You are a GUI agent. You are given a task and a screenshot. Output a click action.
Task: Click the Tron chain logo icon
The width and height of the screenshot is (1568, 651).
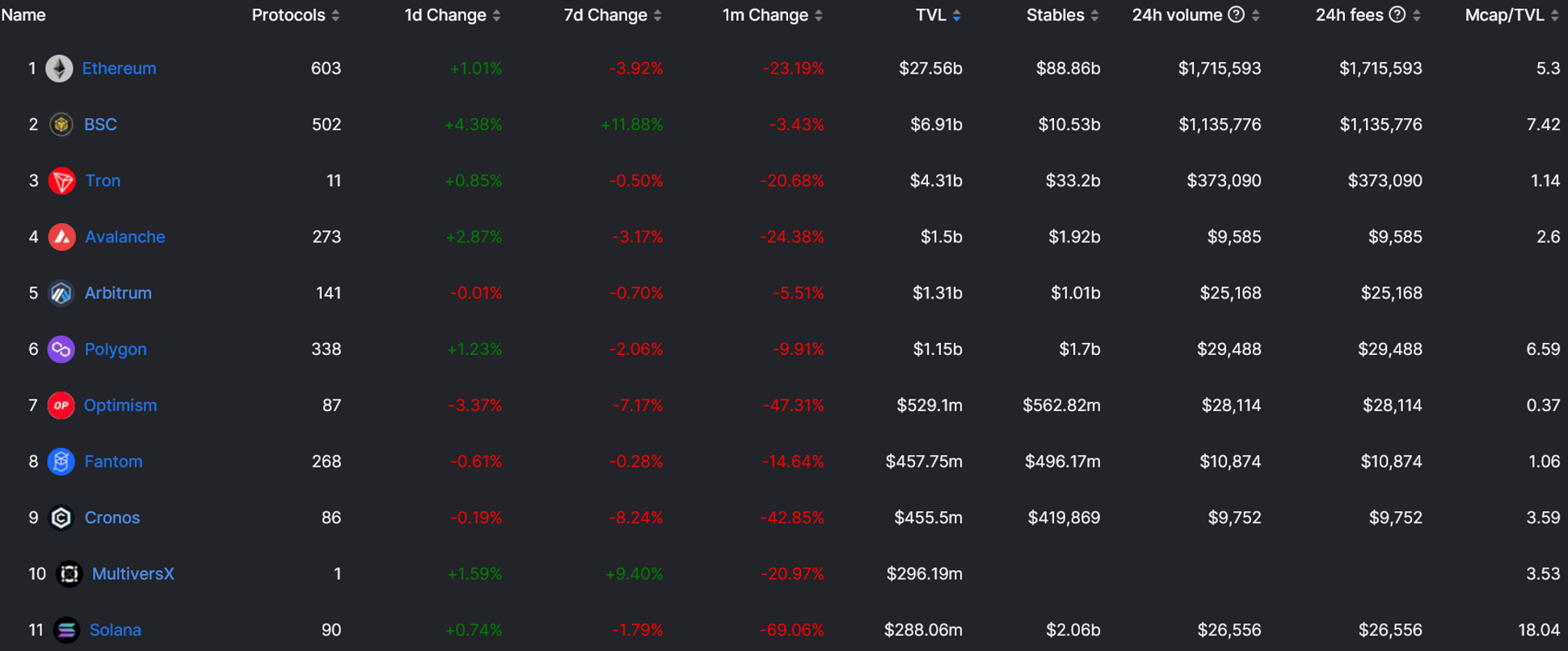(61, 181)
